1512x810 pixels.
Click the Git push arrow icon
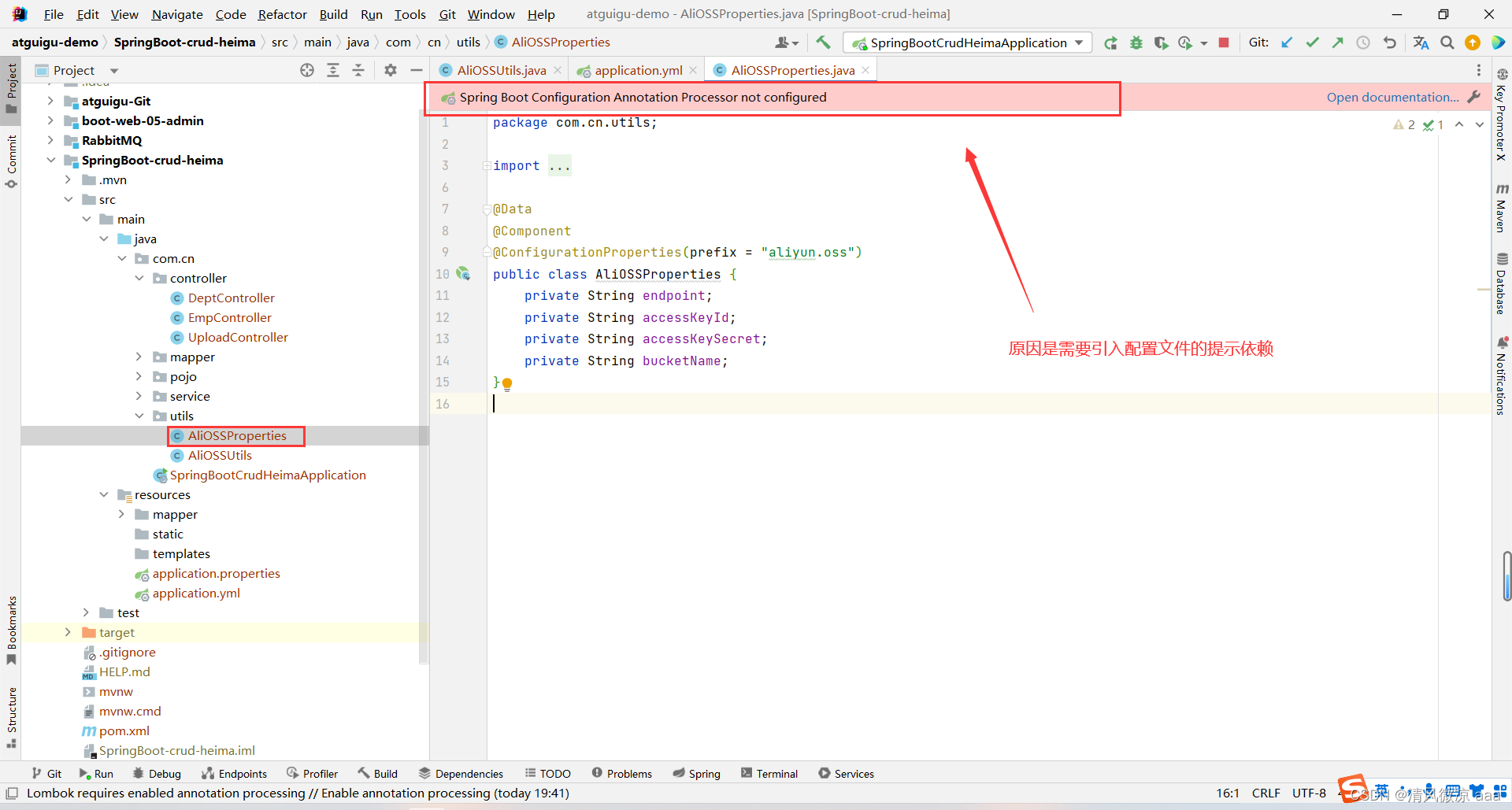(x=1337, y=43)
